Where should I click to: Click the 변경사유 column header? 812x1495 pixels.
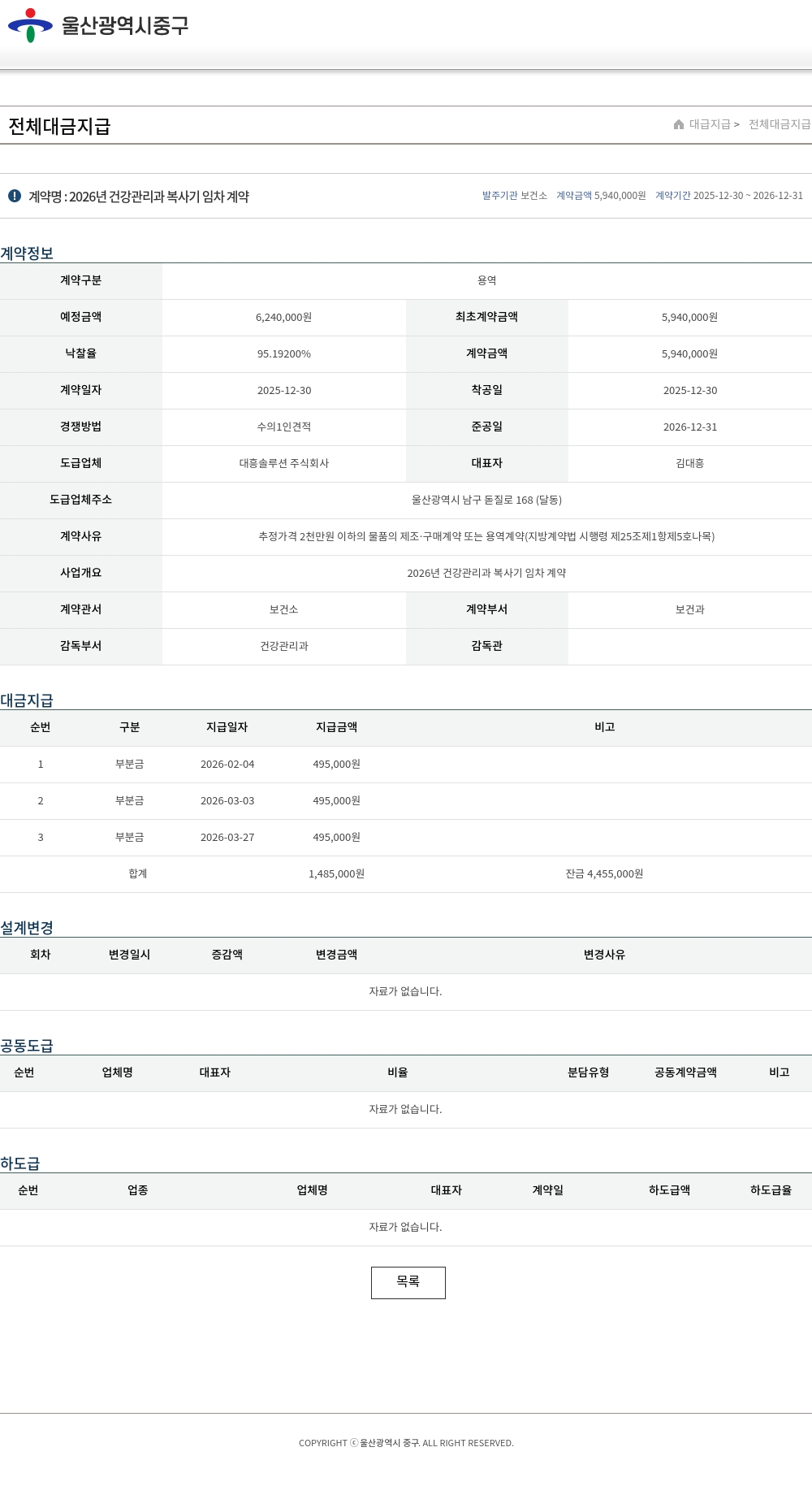[604, 955]
